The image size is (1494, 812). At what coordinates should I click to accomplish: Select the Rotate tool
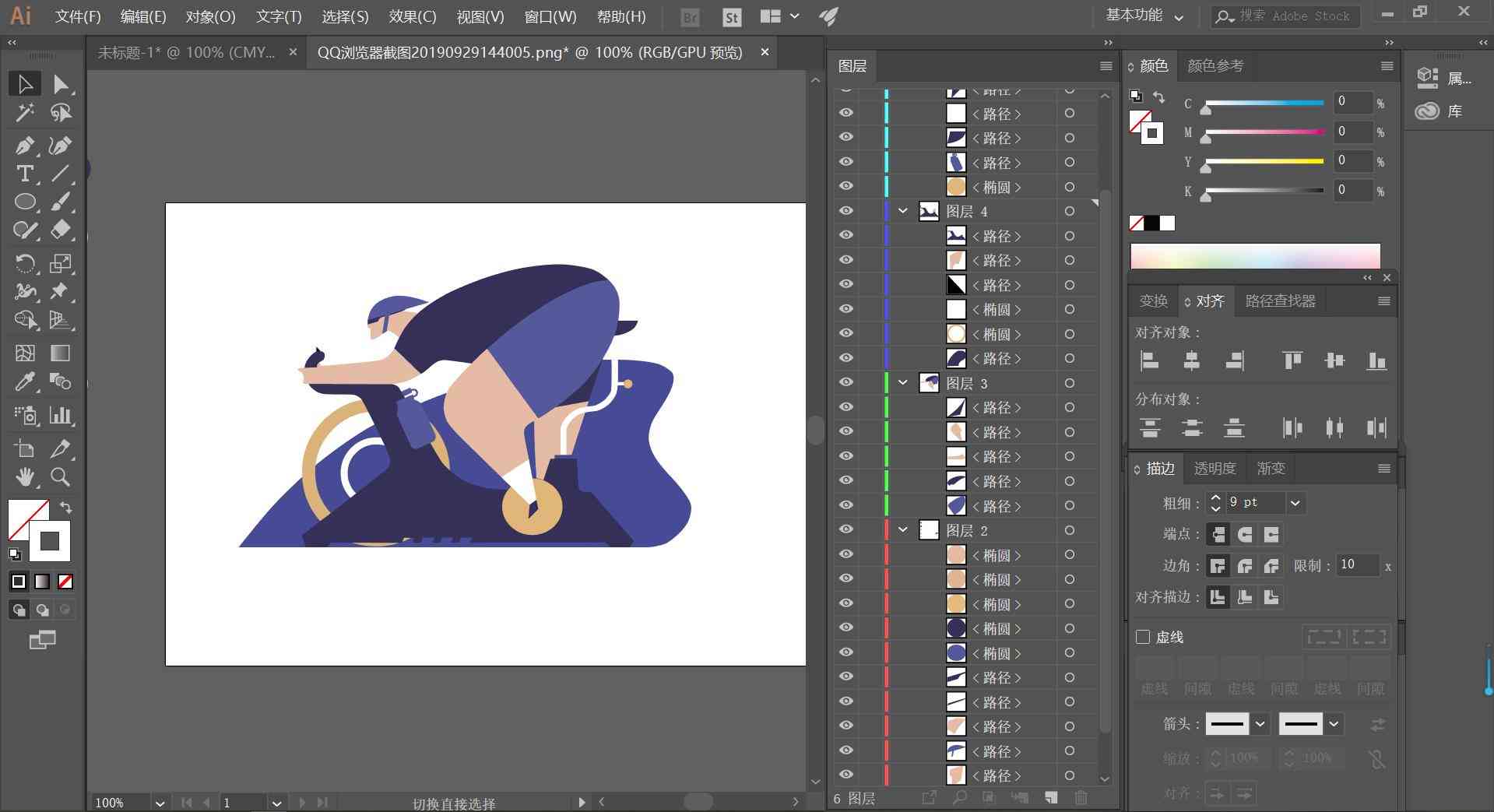(x=25, y=263)
